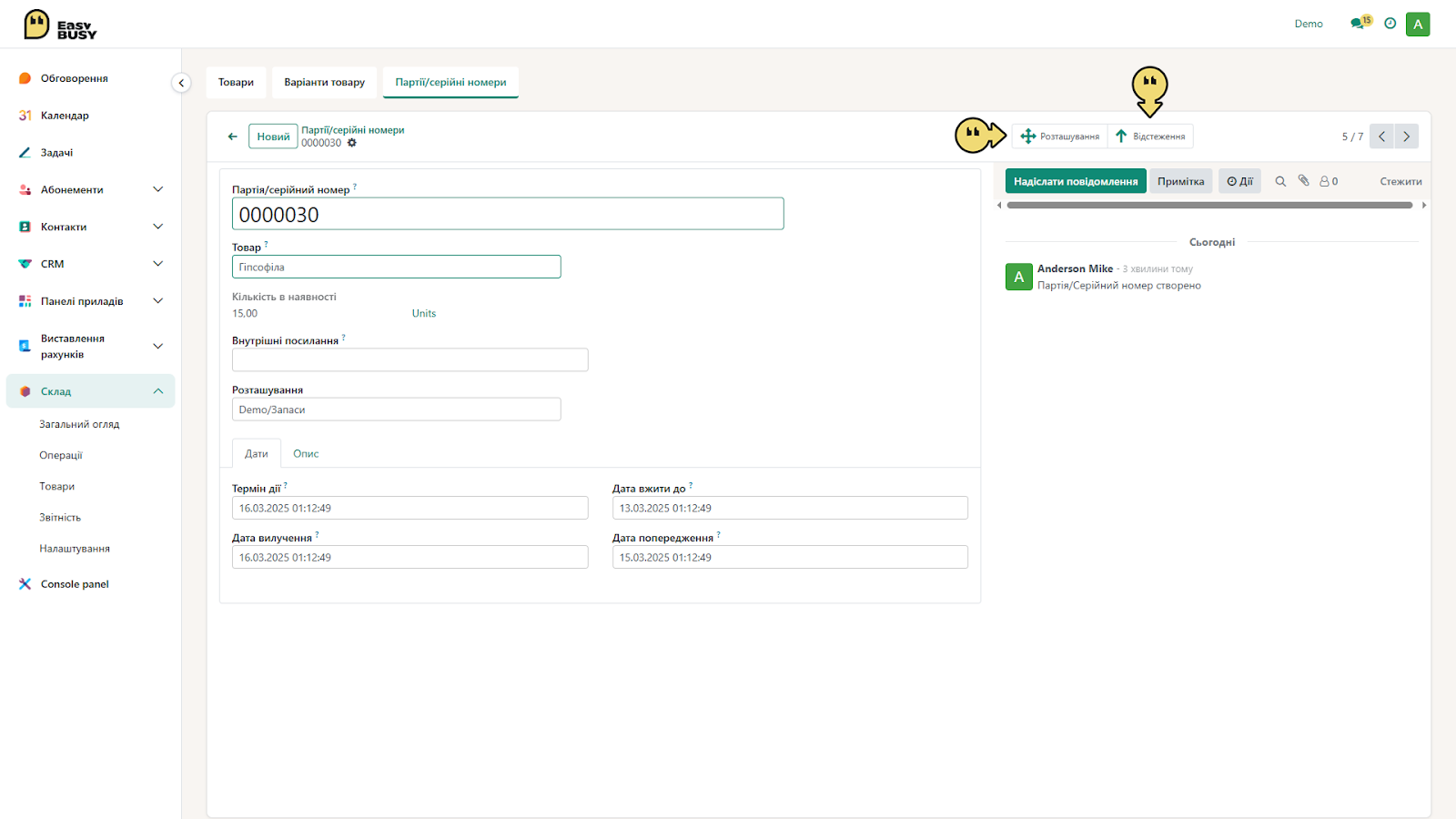Select the Дати tab
The image size is (1456, 819).
pos(257,453)
